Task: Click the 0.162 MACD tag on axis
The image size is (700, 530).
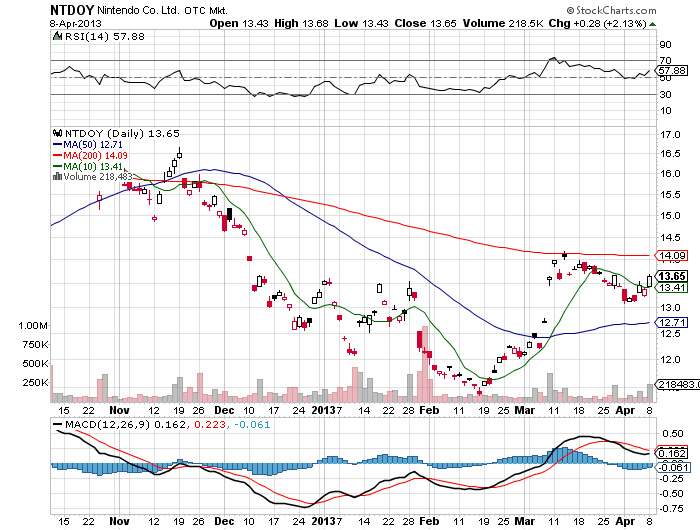Action: pos(672,453)
